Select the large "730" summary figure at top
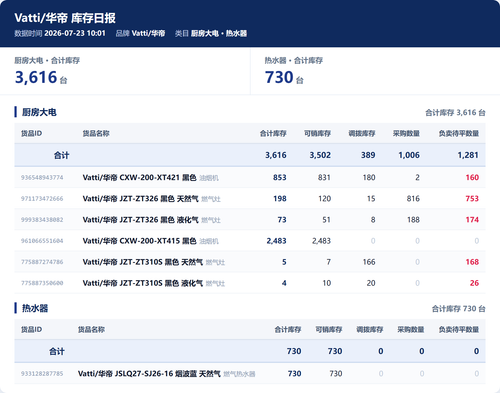Screen dimensions: 500x393 279,77
